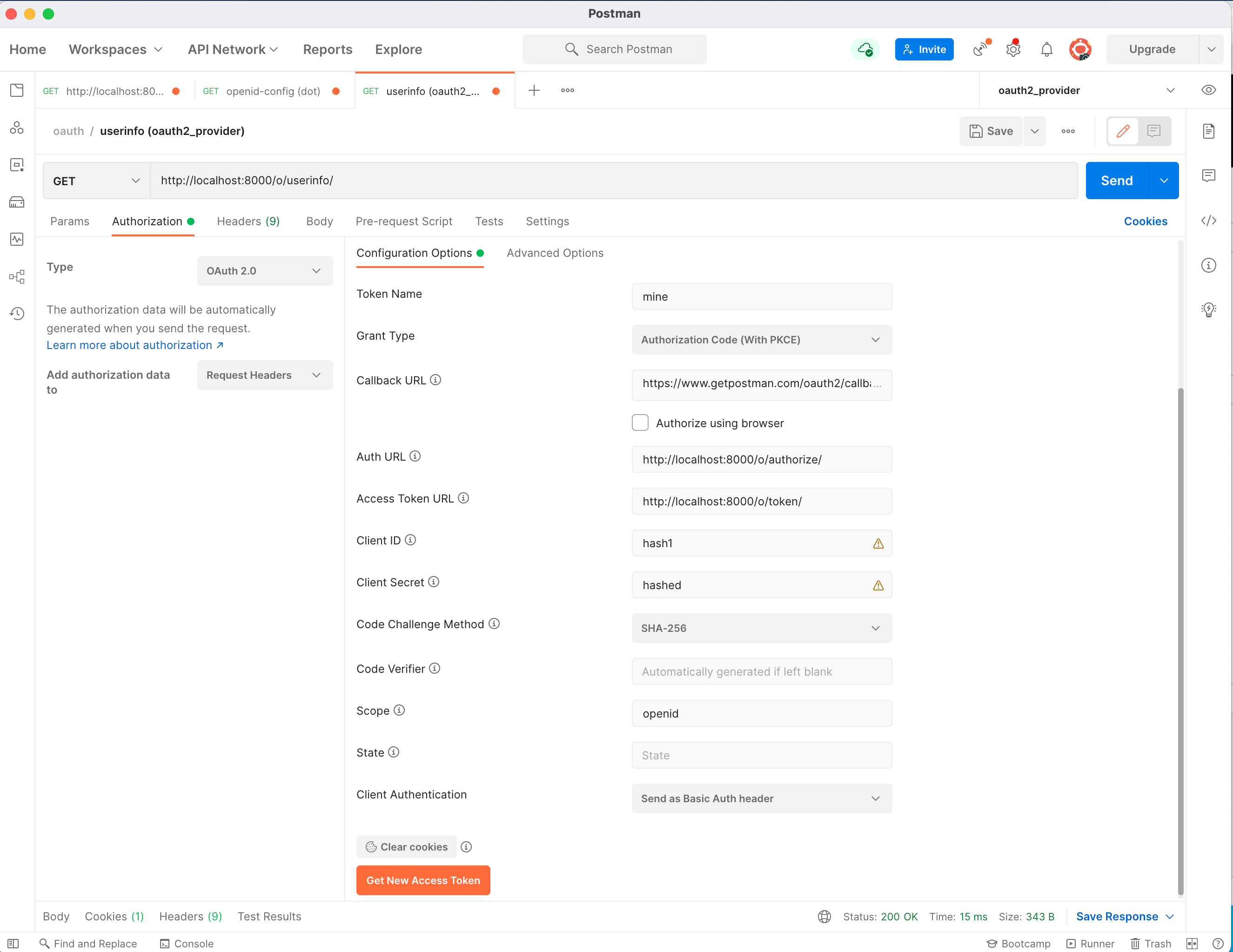Open authorization Type OAuth 2.0 dropdown
Screen dimensions: 1233x952
pyautogui.click(x=265, y=271)
